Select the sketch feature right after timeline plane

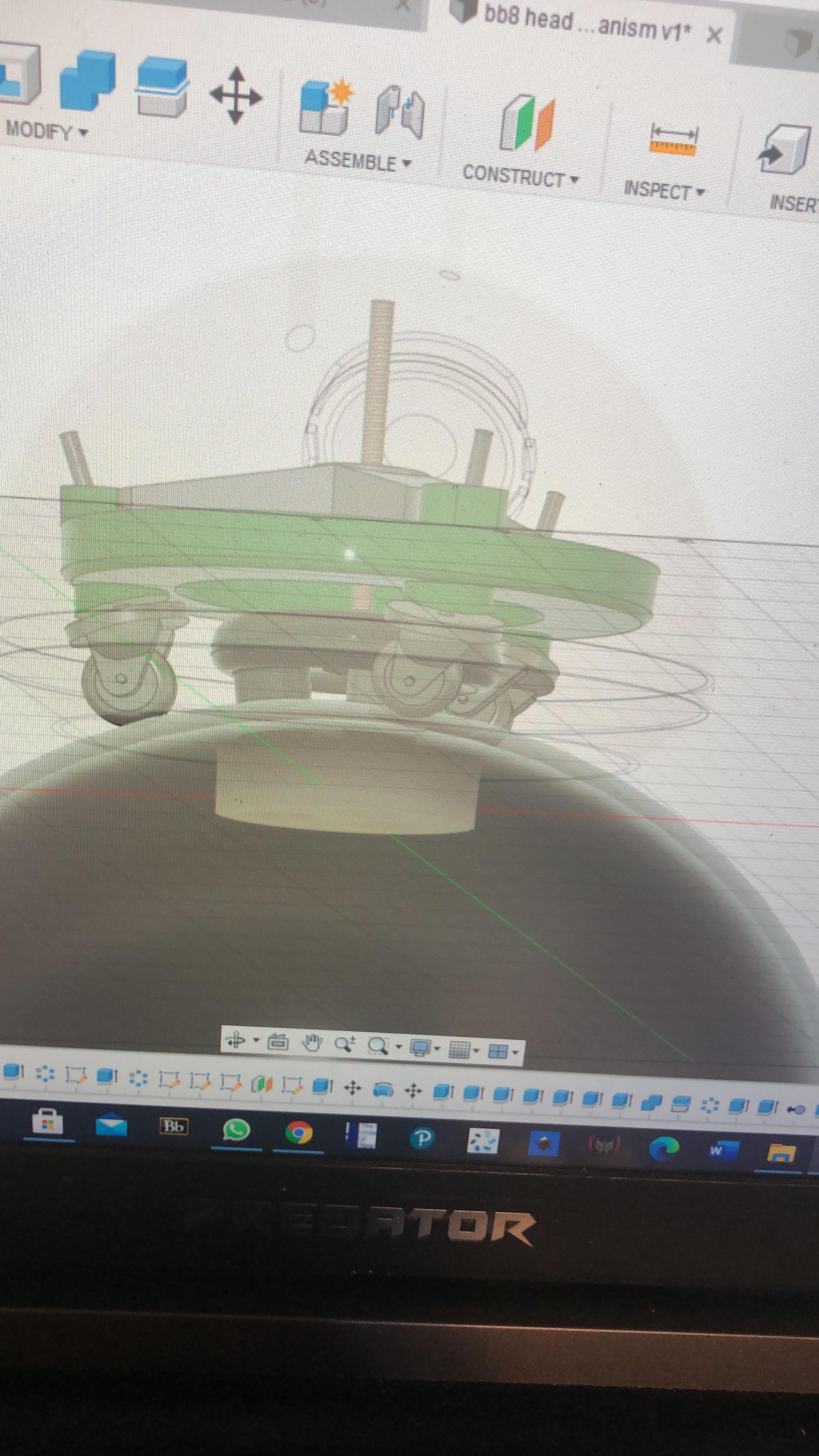pos(292,1085)
